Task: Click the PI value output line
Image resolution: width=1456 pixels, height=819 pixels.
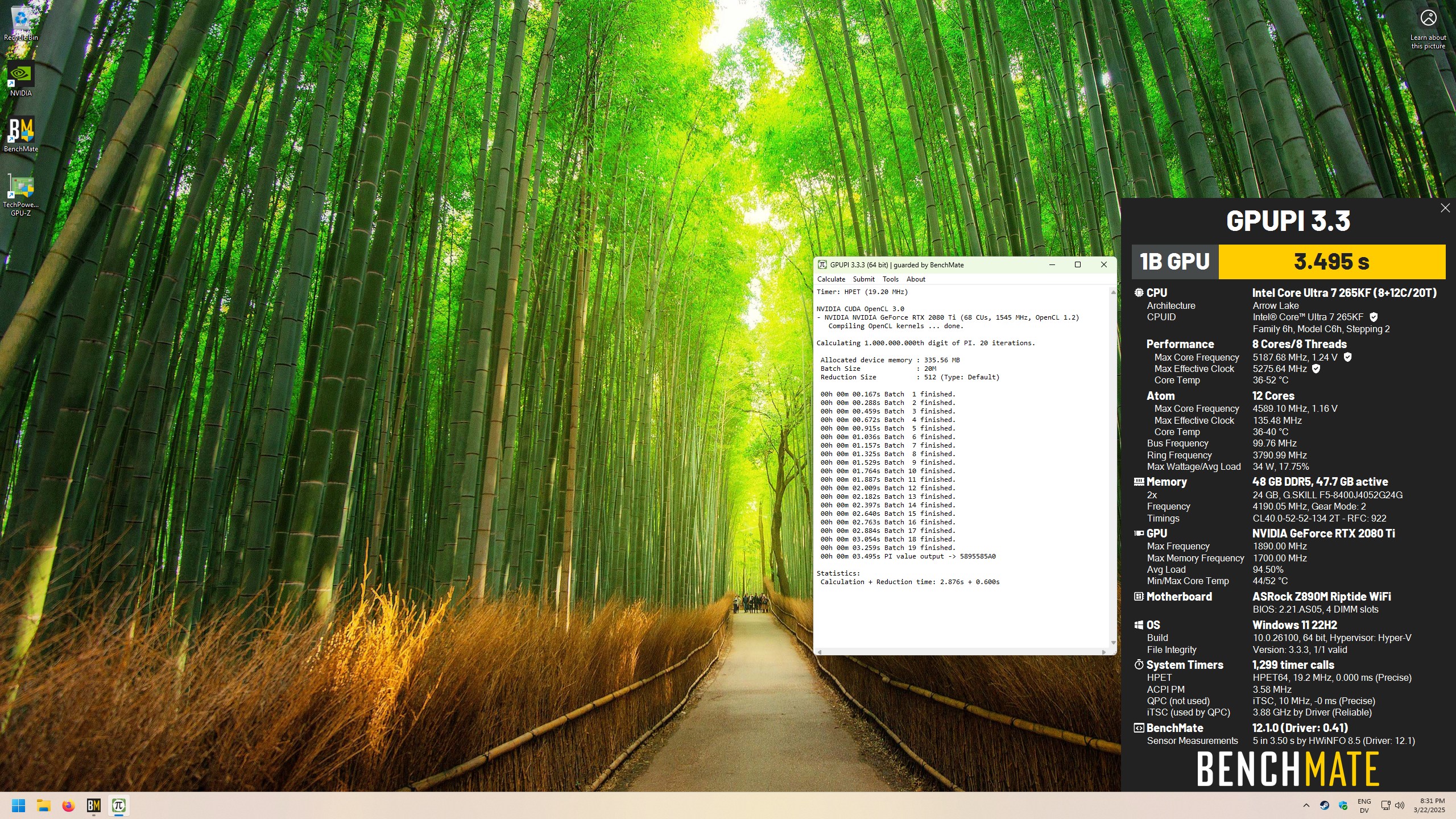Action: pos(908,556)
